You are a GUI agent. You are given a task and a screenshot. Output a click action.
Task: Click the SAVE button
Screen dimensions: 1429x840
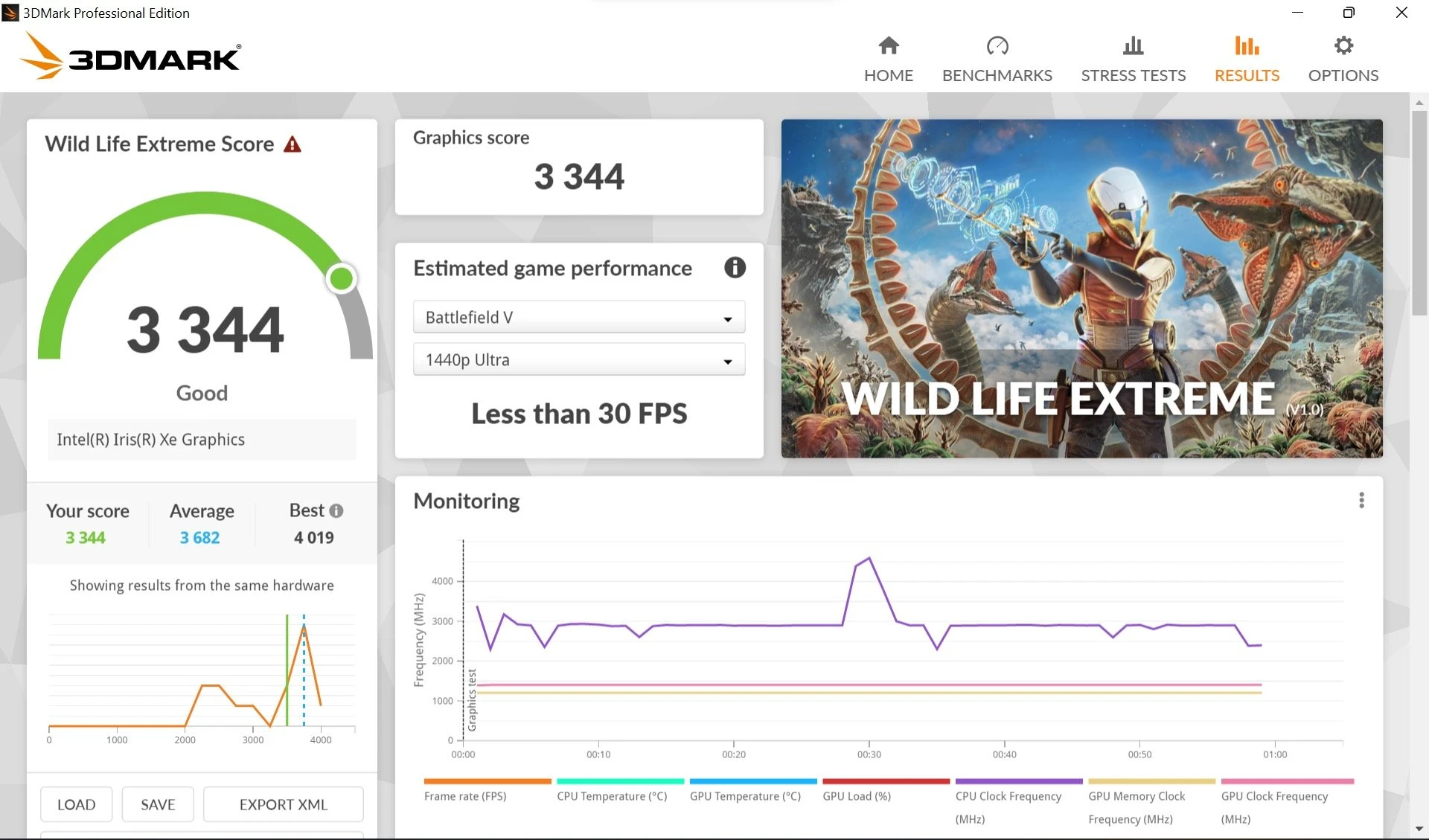(x=158, y=804)
